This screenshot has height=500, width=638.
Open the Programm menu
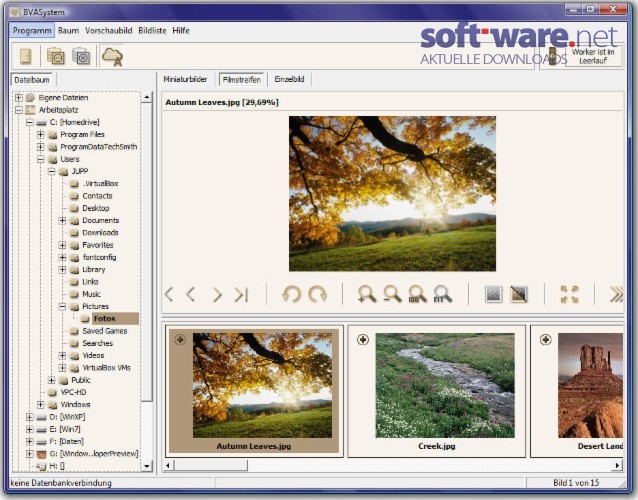(32, 31)
